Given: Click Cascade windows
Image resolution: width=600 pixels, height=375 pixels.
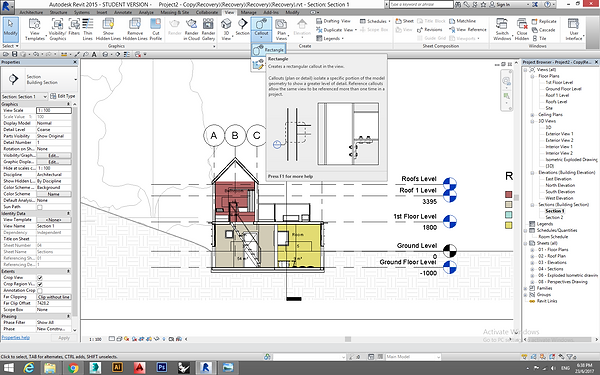Looking at the screenshot, I should click(543, 30).
